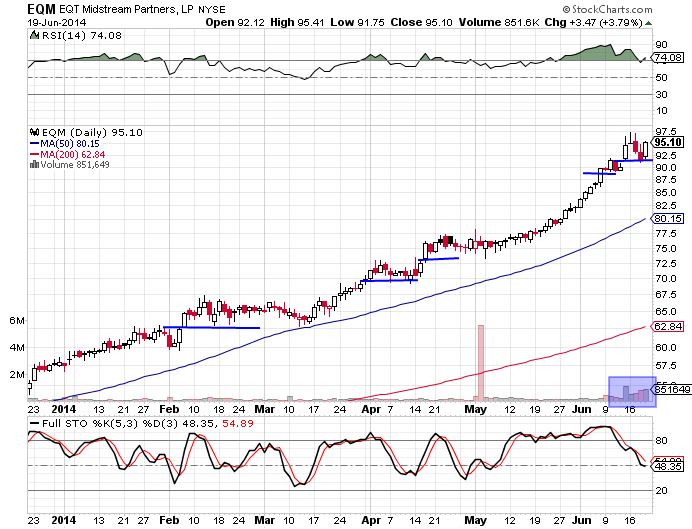Click the 2014 label on the stochastic panel date axis
This screenshot has width=692, height=529.
[64, 520]
